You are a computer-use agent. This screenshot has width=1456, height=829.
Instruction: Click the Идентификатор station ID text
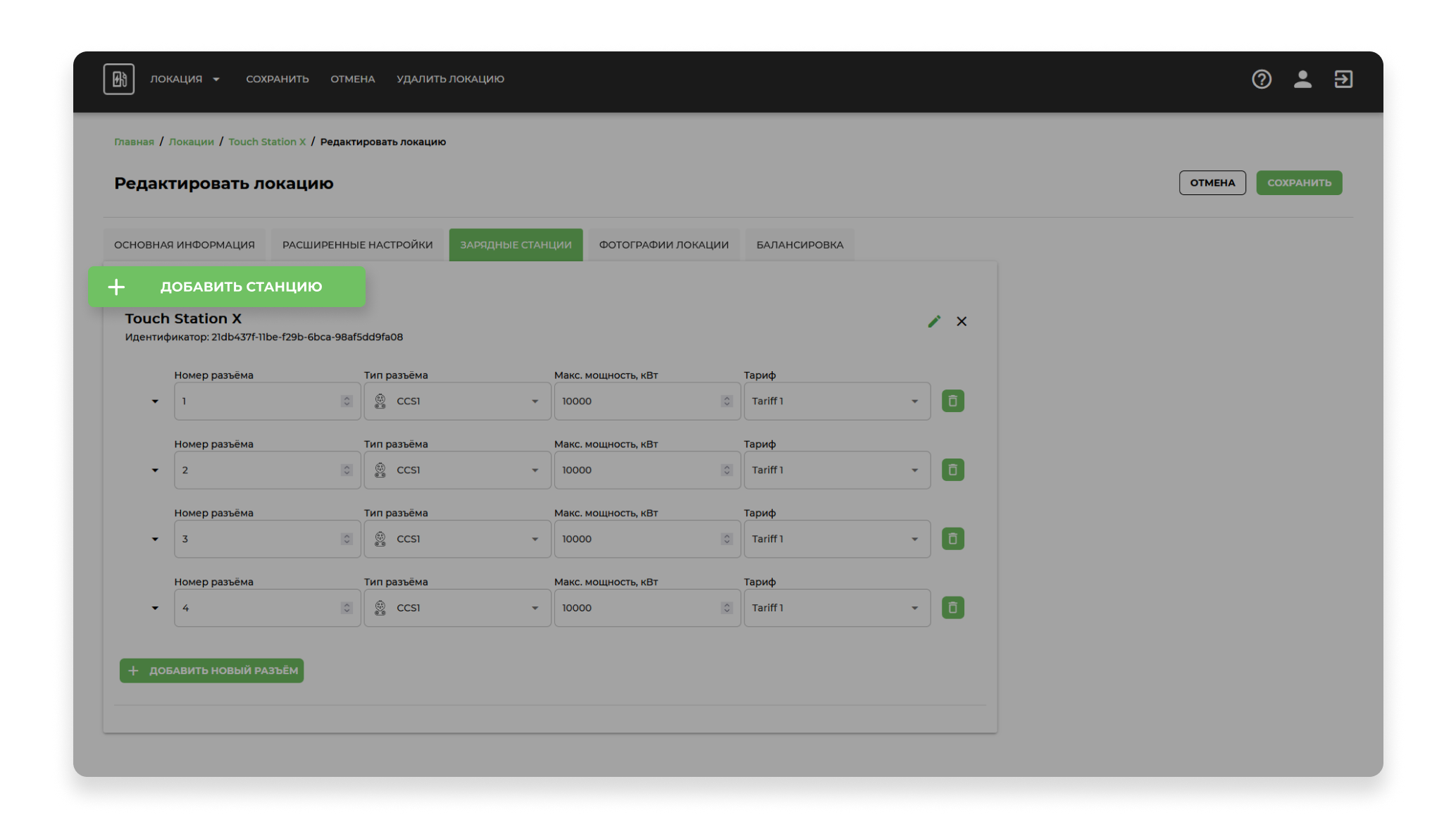coord(264,337)
